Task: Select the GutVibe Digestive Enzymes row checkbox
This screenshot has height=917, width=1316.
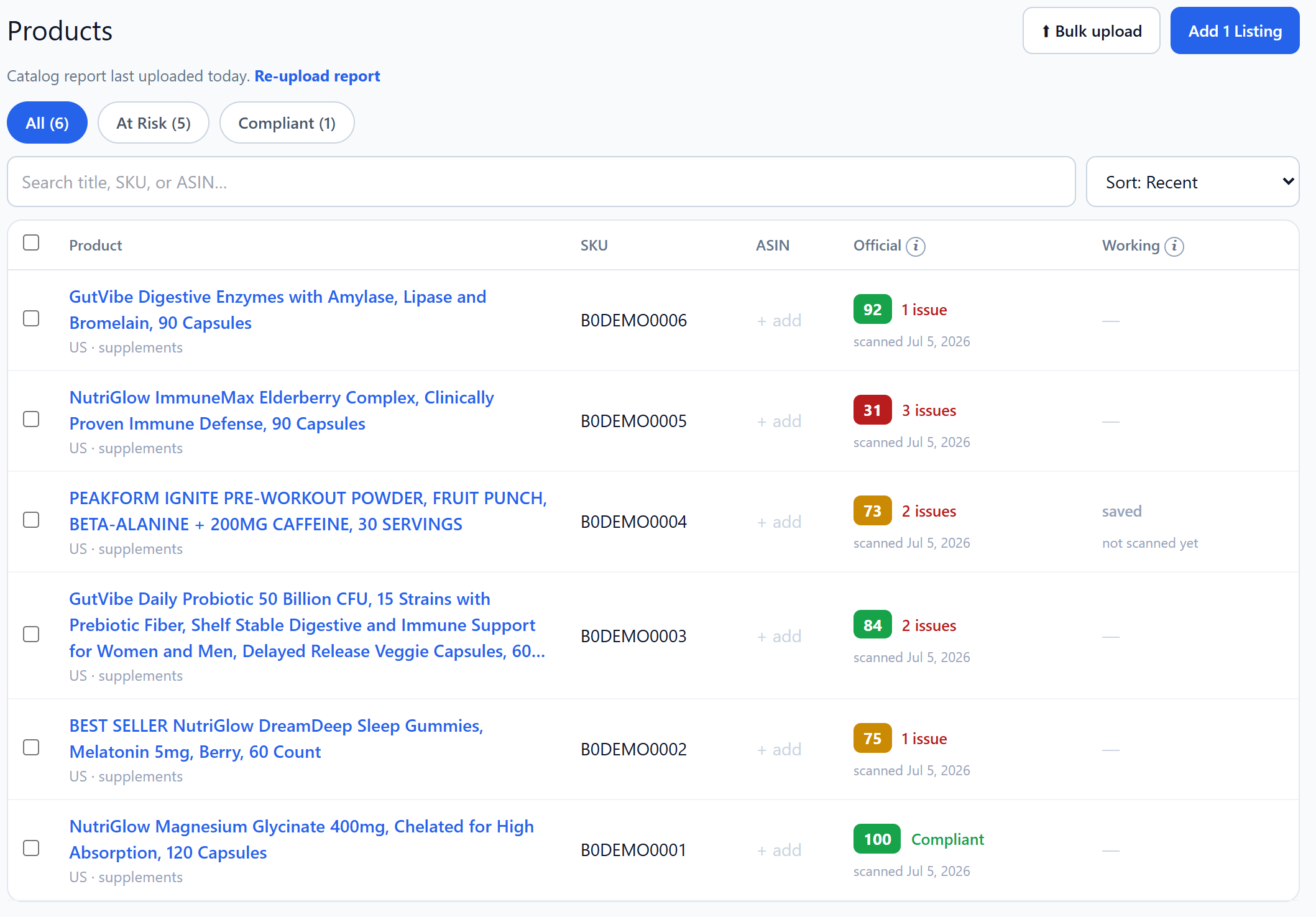Action: point(31,318)
